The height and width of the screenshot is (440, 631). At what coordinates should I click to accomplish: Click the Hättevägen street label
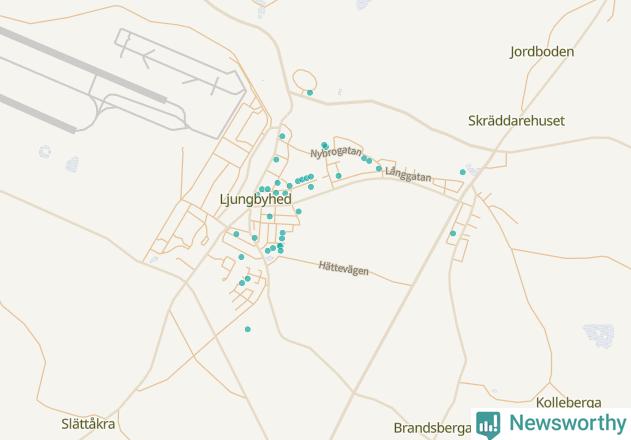click(343, 268)
